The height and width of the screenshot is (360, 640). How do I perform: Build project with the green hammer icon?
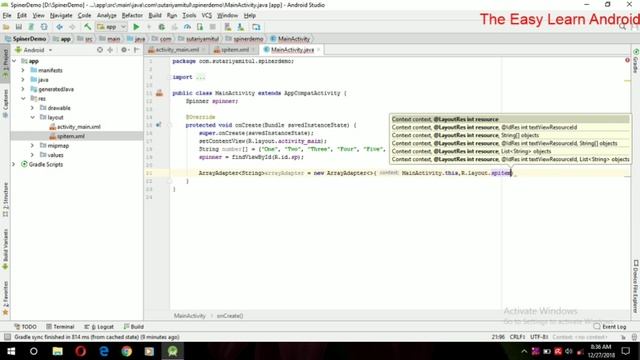coord(87,27)
